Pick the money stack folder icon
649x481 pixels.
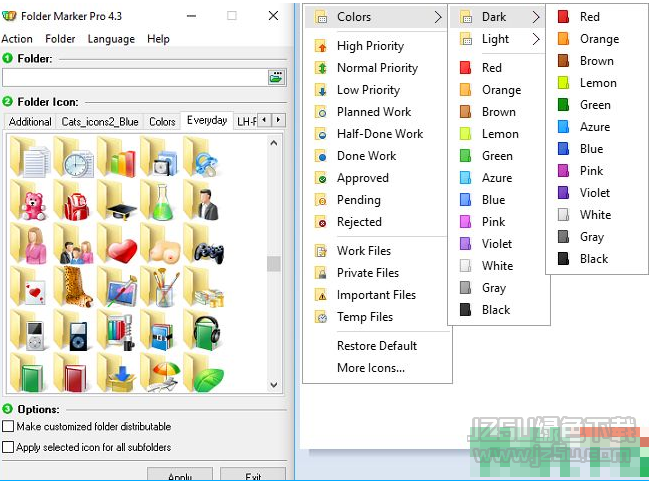(x=203, y=287)
